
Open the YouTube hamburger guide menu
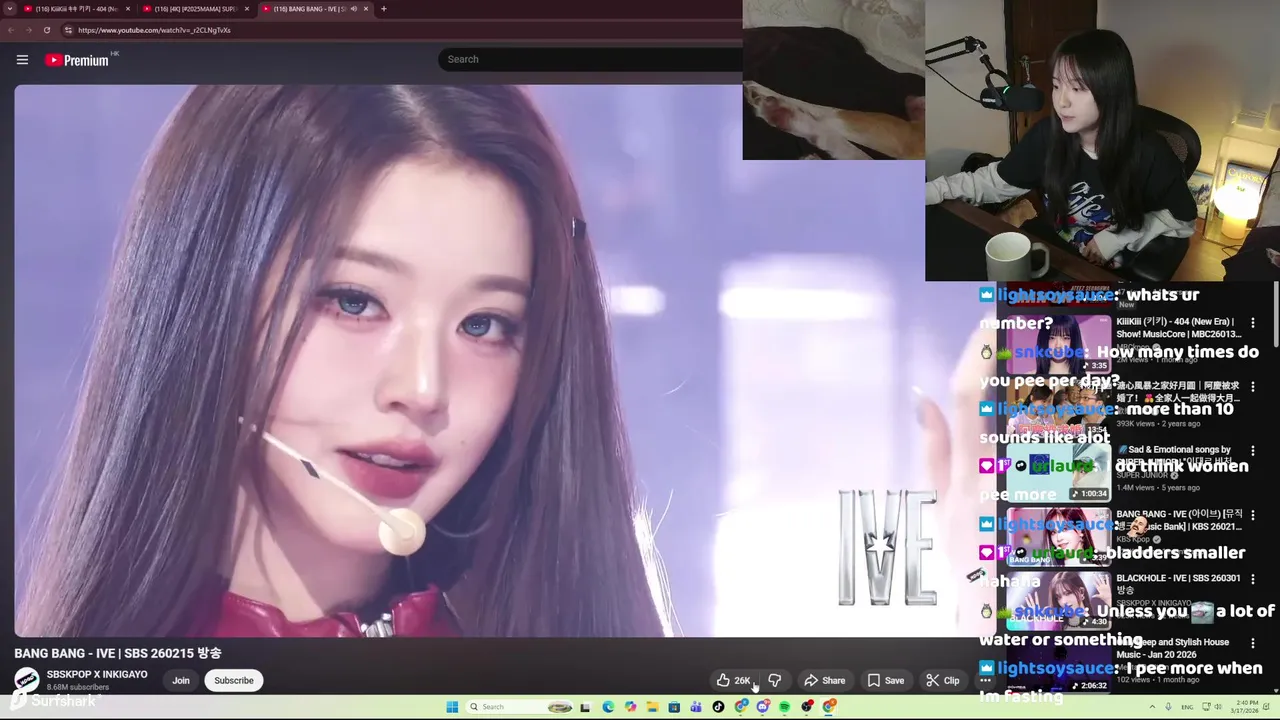coord(22,60)
